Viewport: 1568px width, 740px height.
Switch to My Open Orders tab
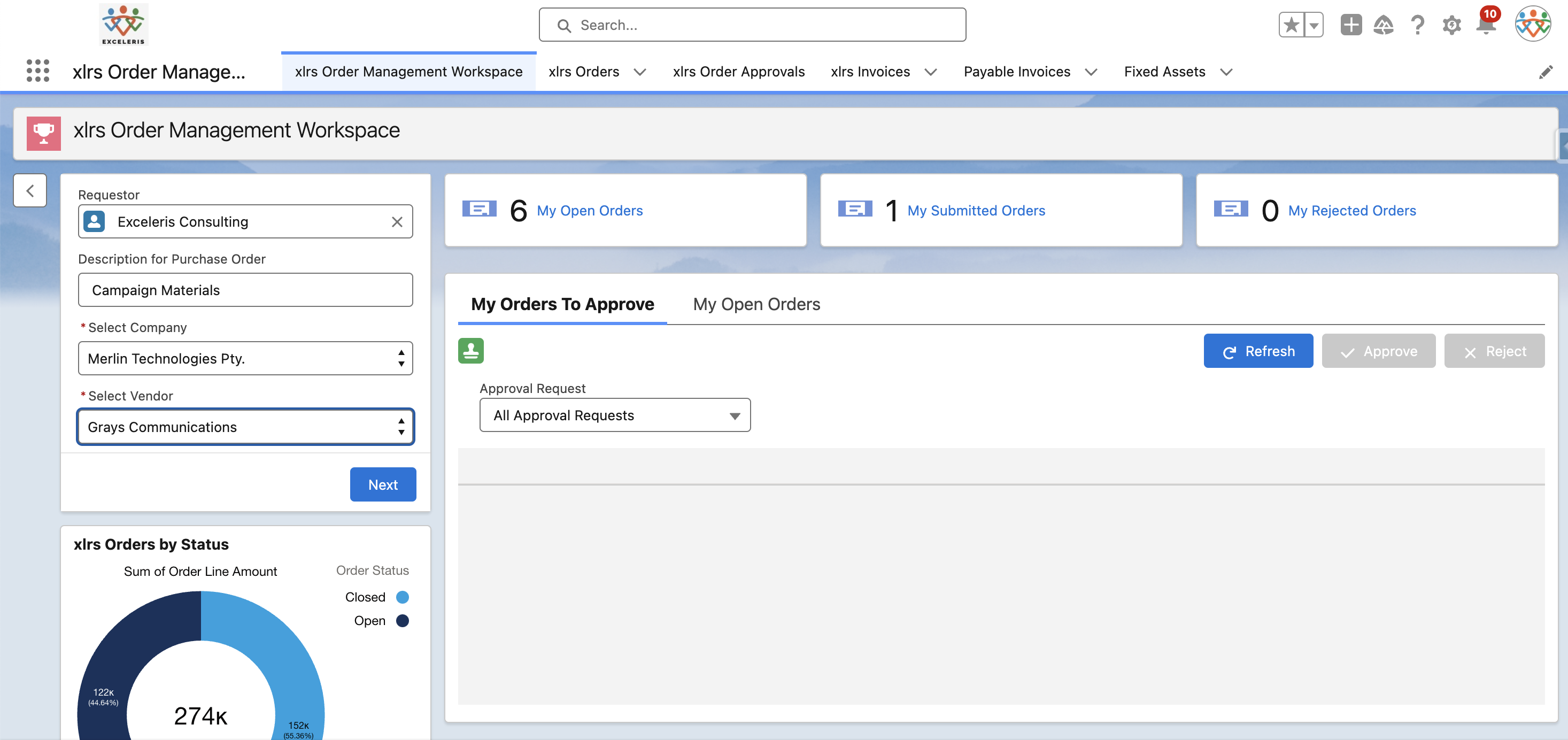[x=756, y=304]
